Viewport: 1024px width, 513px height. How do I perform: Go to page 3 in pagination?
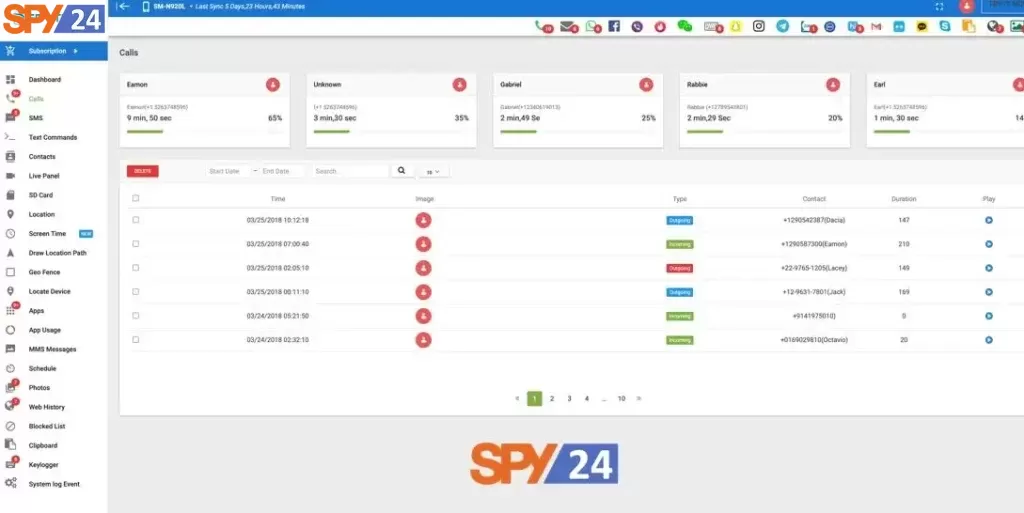click(x=569, y=398)
